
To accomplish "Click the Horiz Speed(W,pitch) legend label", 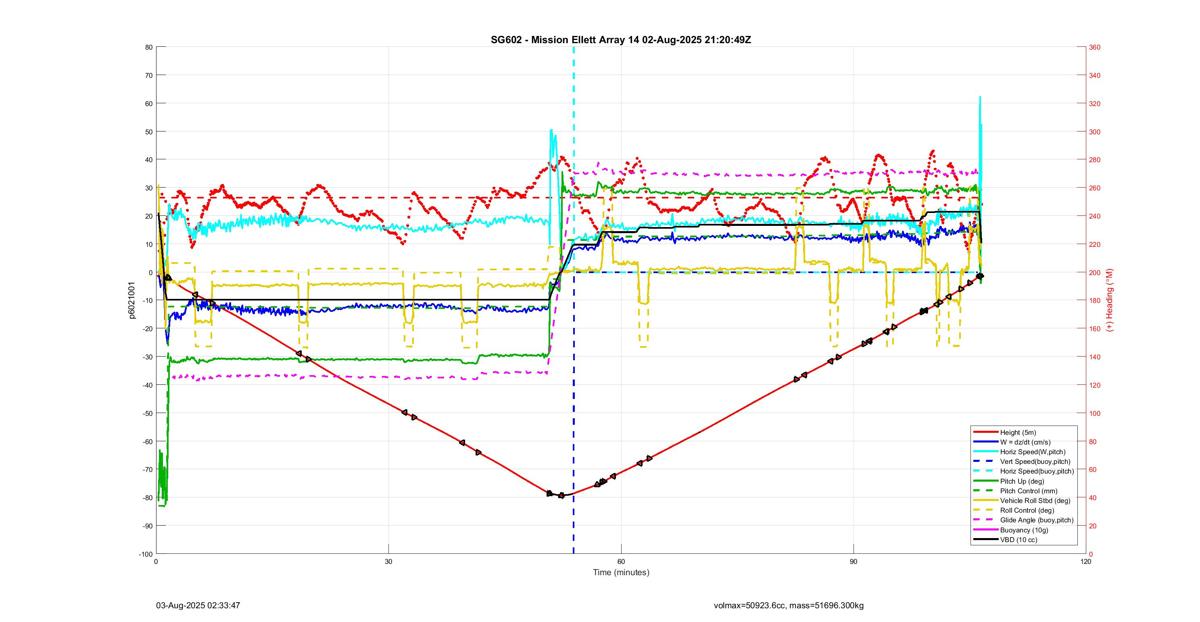I will (x=1033, y=452).
